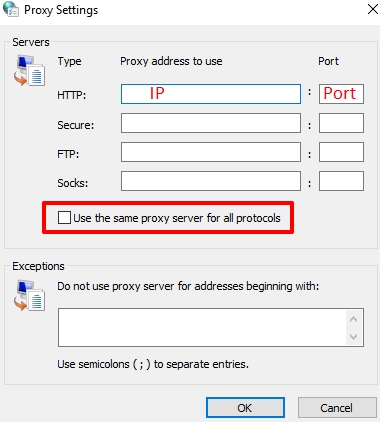This screenshot has height=422, width=380.
Task: Click the Socks port field
Action: (341, 181)
